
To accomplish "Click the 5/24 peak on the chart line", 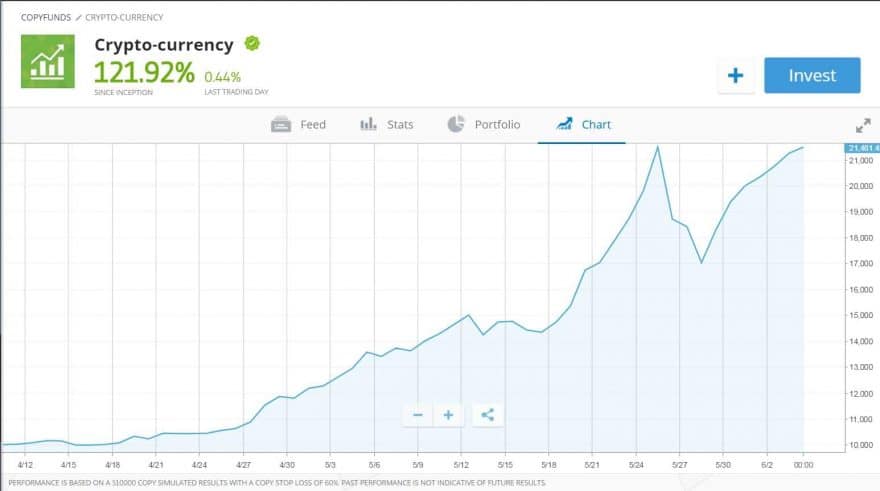I will click(x=657, y=148).
